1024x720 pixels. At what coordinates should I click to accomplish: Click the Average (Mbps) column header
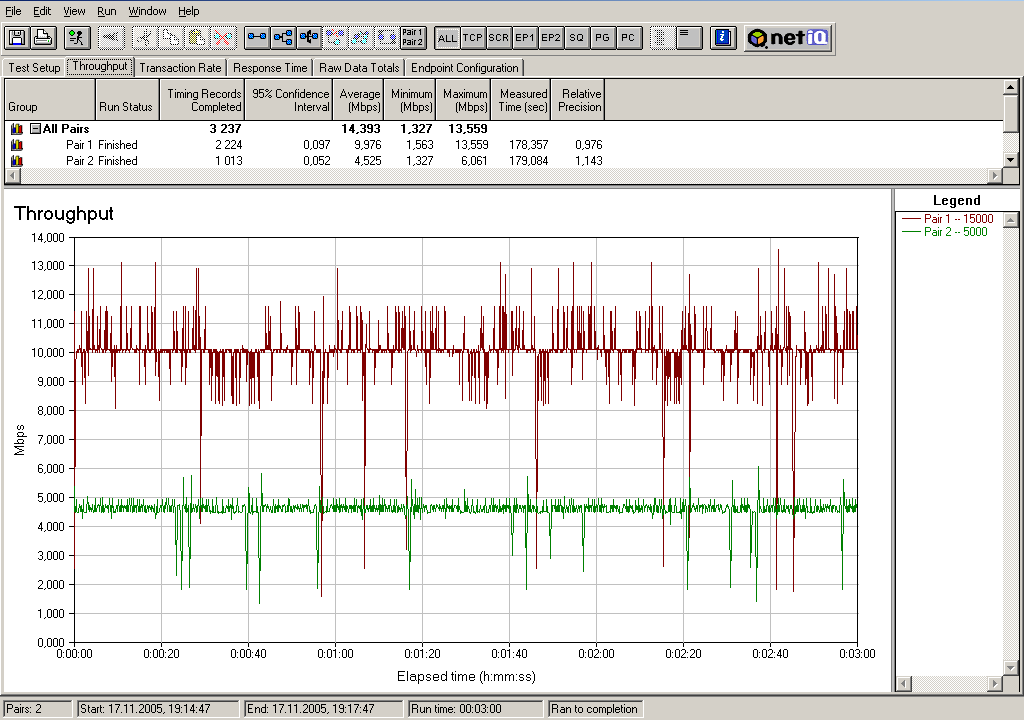(359, 100)
